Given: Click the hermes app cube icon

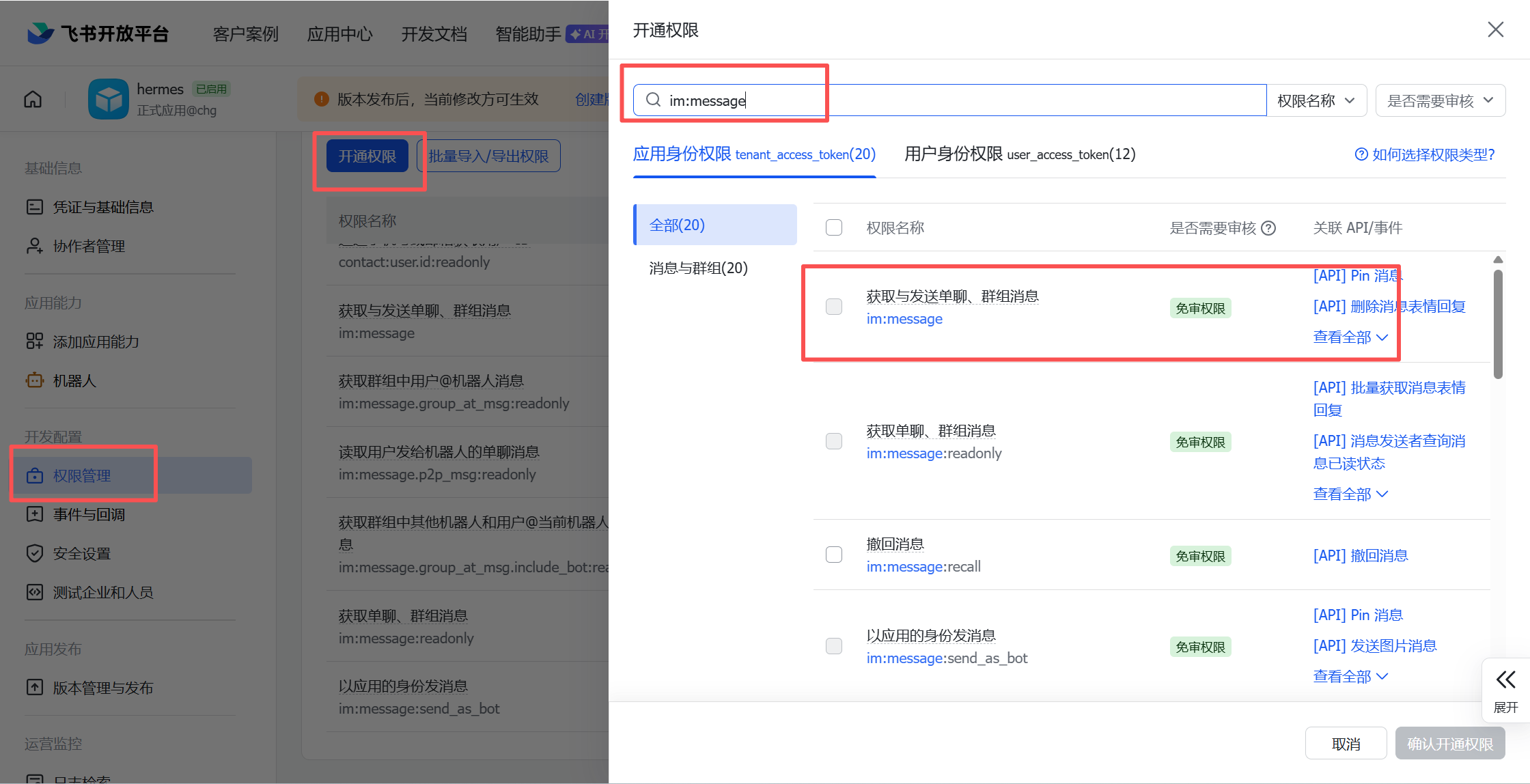Looking at the screenshot, I should (x=108, y=100).
